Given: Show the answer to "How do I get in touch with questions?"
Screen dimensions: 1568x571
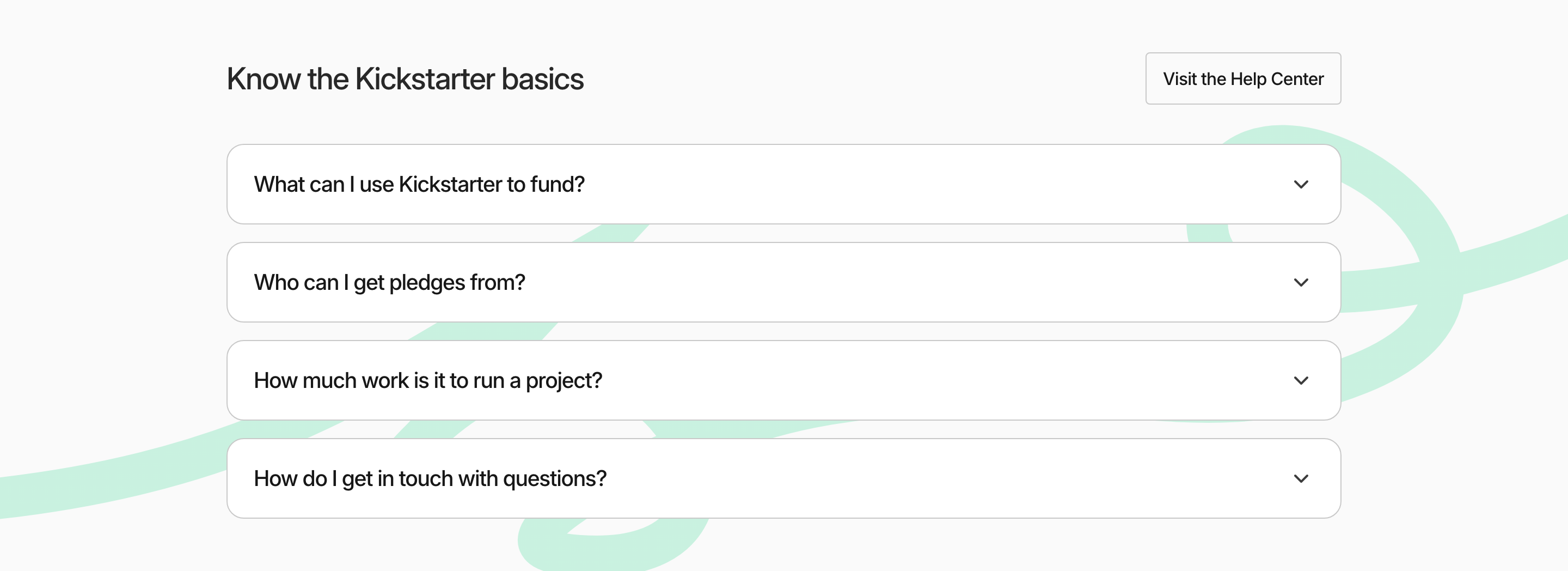Looking at the screenshot, I should pyautogui.click(x=783, y=478).
